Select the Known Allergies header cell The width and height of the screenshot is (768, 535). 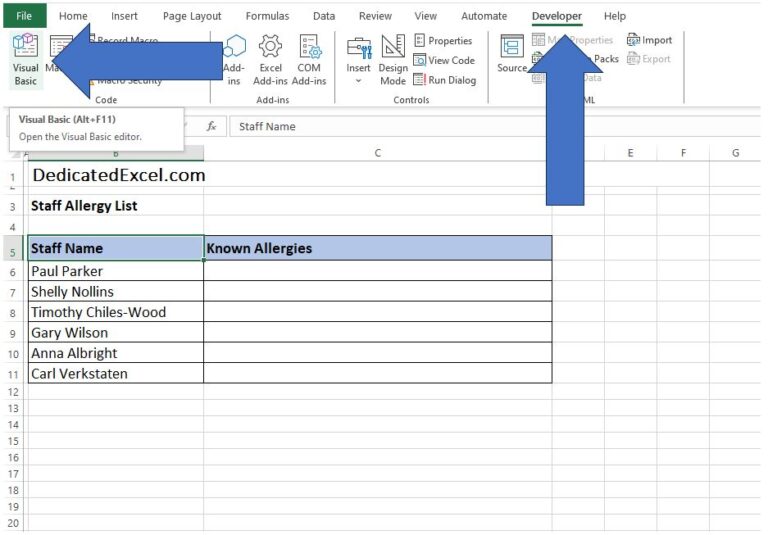click(x=377, y=248)
